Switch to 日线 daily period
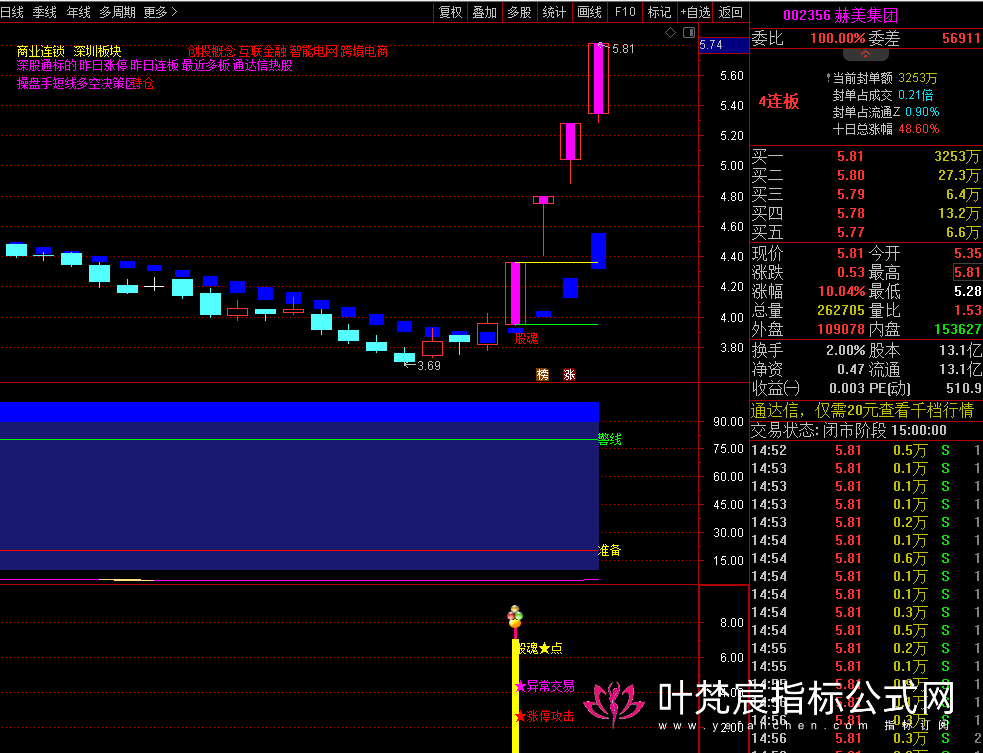Viewport: 983px width, 753px height. point(12,12)
